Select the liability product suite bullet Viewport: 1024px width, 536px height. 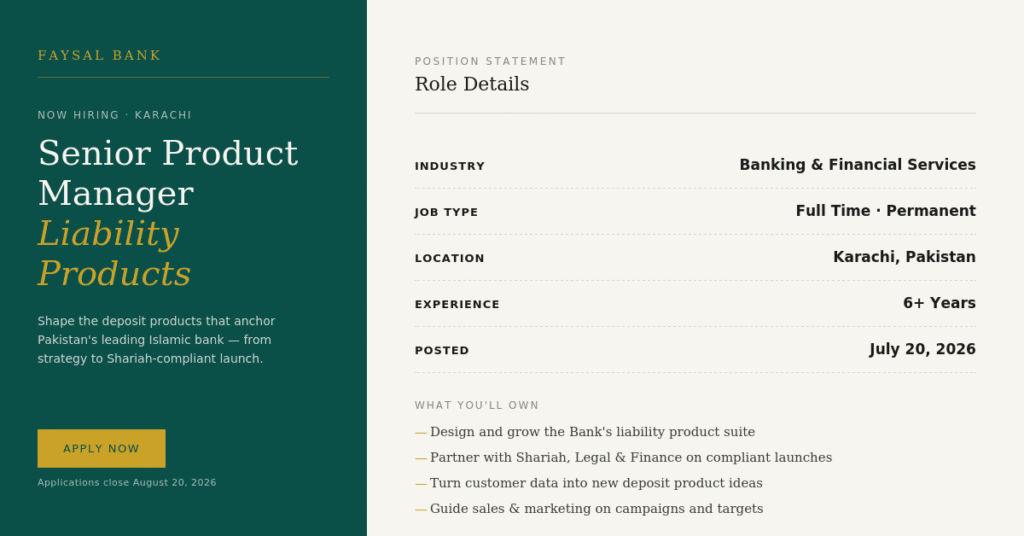click(x=584, y=432)
